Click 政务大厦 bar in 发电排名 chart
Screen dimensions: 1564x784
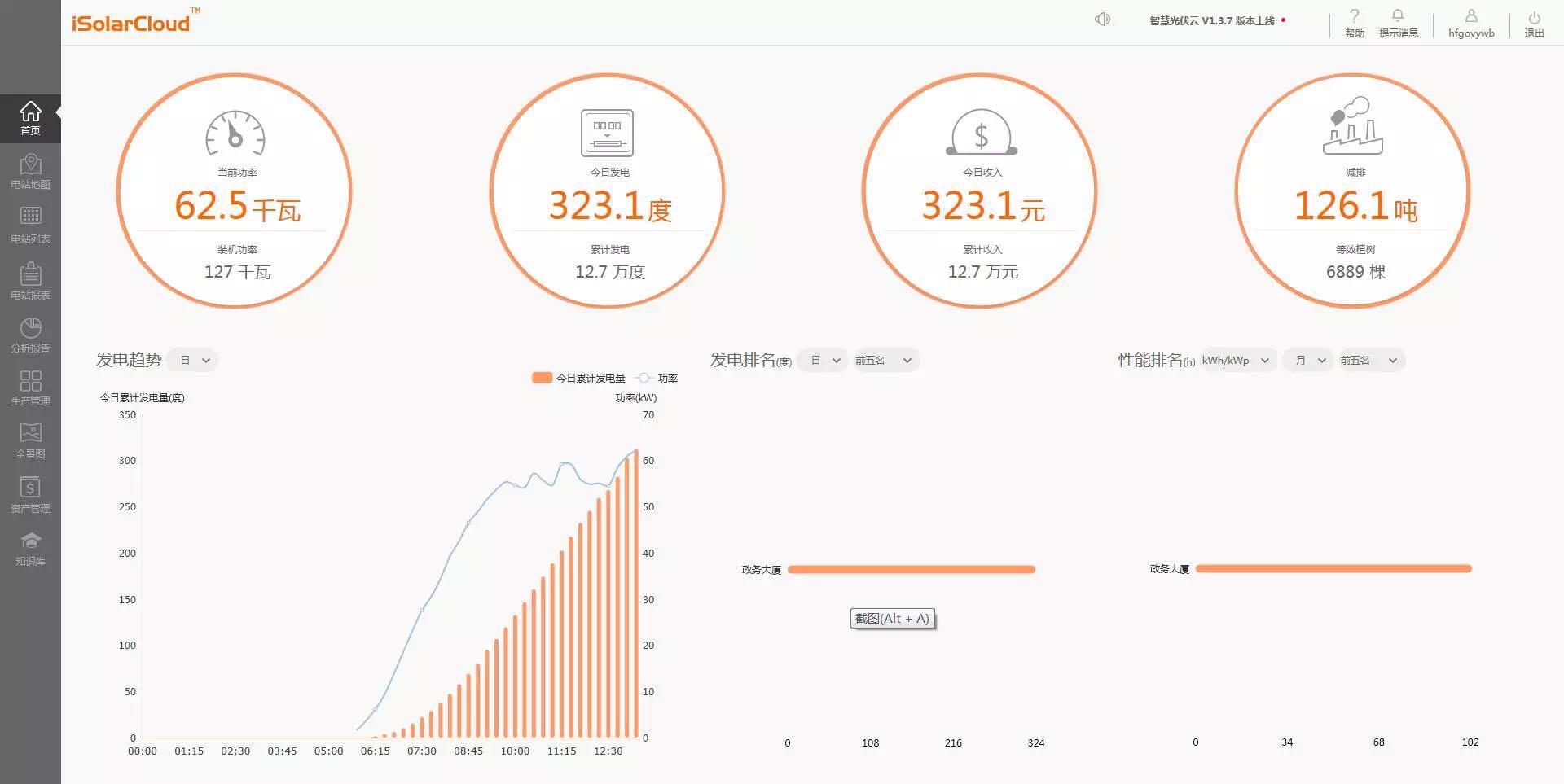click(x=911, y=570)
